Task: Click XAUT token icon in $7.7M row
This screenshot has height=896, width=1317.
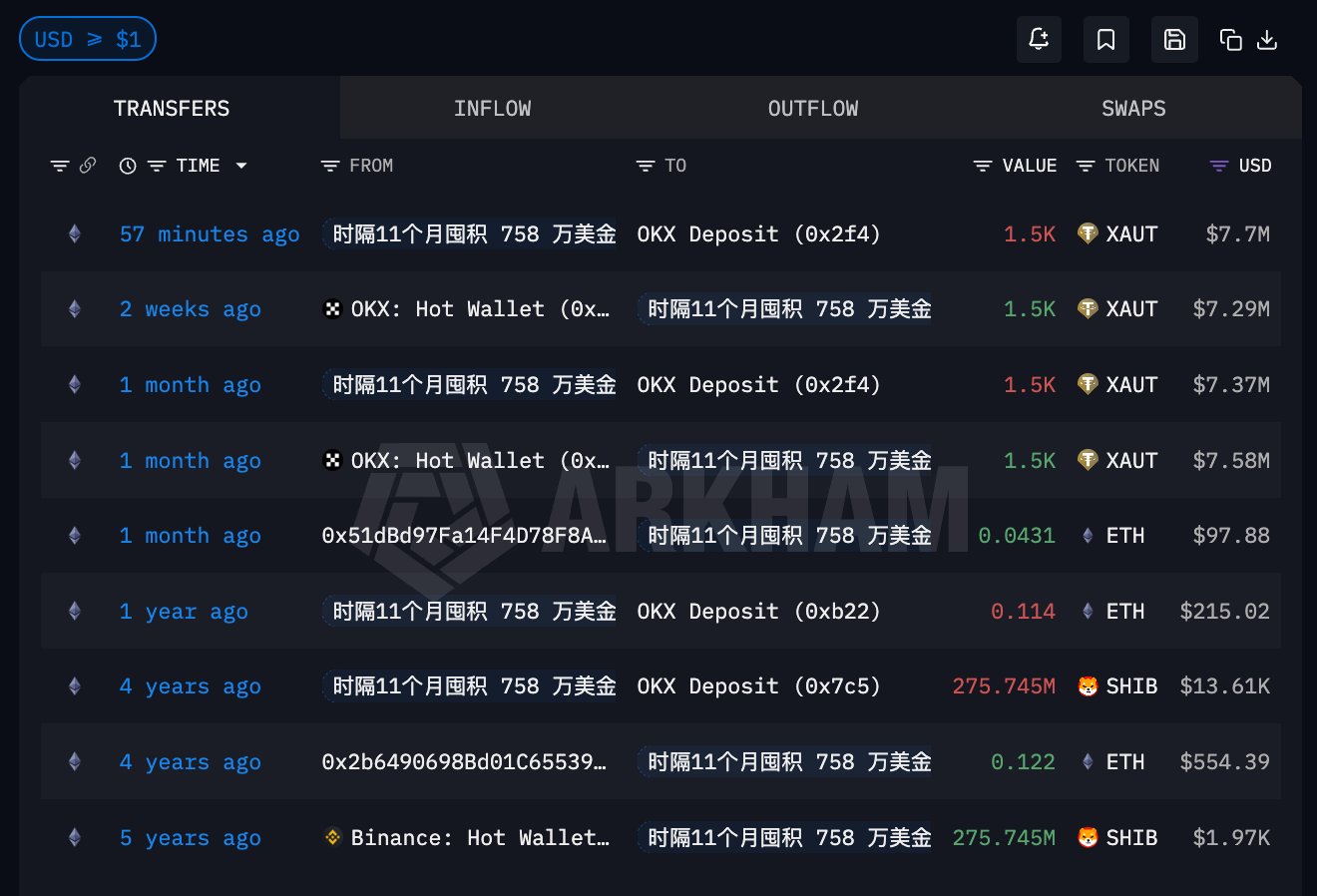Action: (x=1088, y=234)
